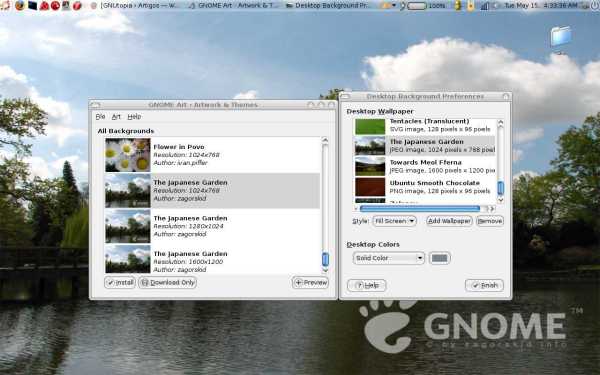This screenshot has width=600, height=375.
Task: Launch Firefox from the top panel
Action: click(x=19, y=5)
